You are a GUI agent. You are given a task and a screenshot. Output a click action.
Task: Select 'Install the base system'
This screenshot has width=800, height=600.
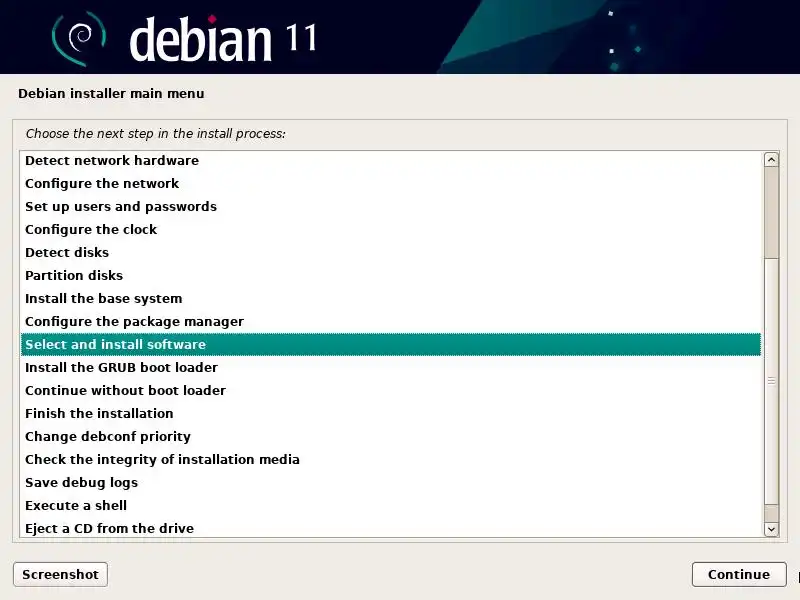[391, 298]
